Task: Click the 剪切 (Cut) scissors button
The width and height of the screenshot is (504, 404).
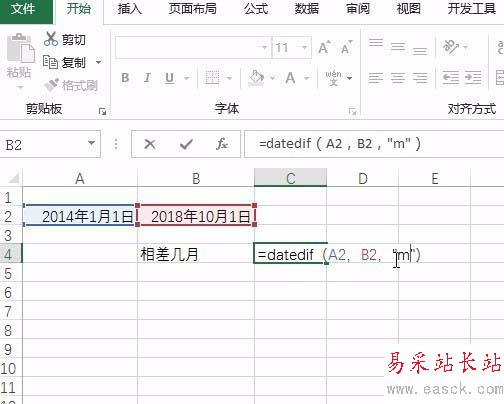Action: point(65,40)
